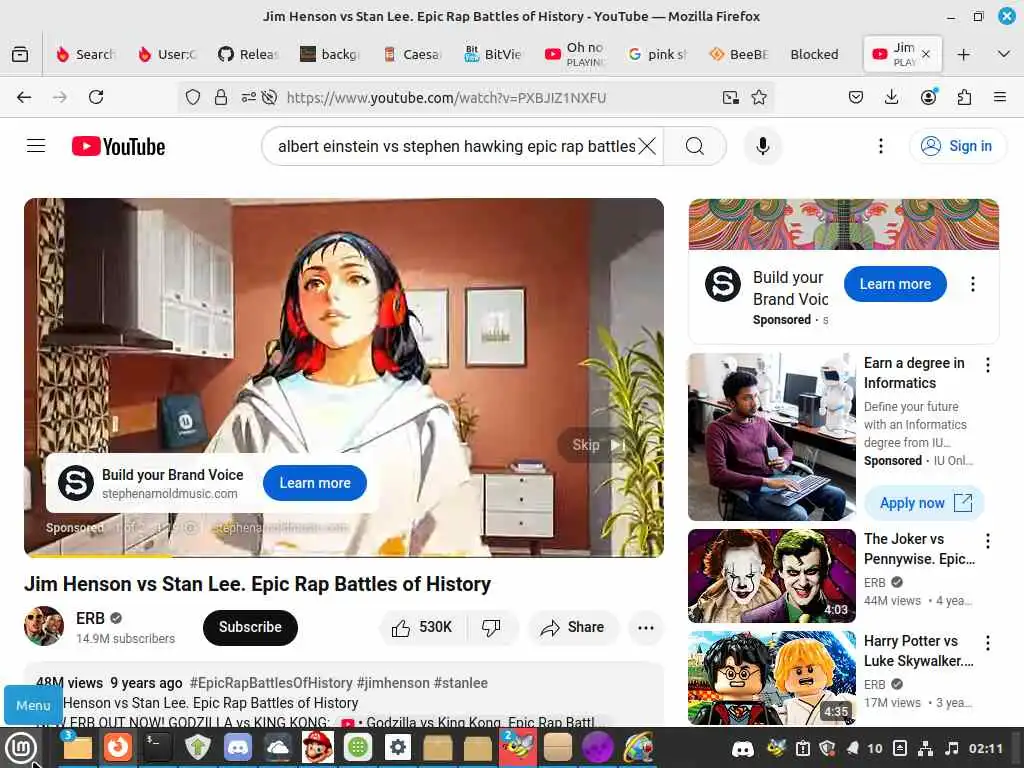Open the taskbar clock showing 02:11
Image resolution: width=1024 pixels, height=768 pixels.
click(986, 748)
